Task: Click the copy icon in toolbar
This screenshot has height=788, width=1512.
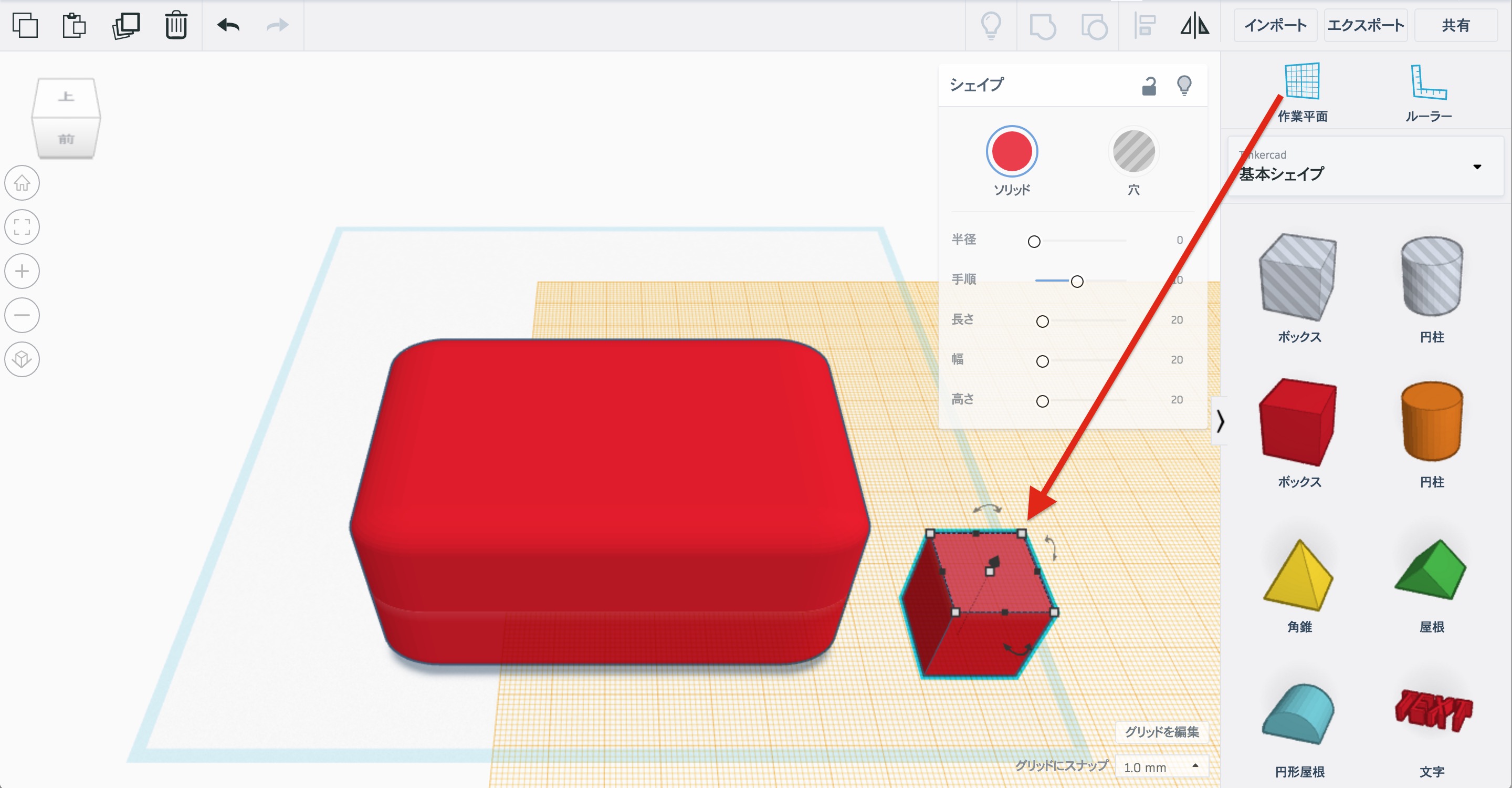Action: tap(25, 25)
